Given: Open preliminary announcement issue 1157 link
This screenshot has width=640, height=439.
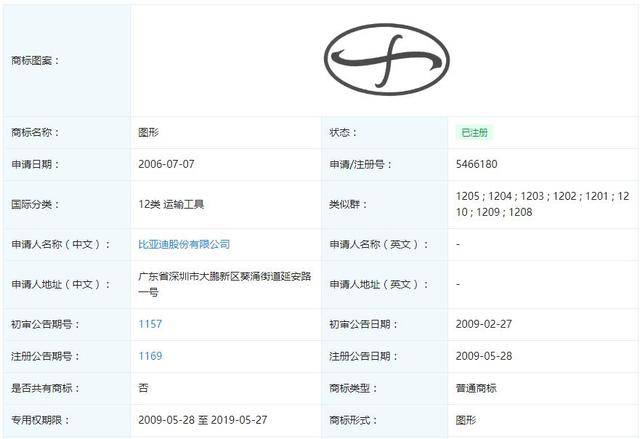Looking at the screenshot, I should pyautogui.click(x=150, y=324).
